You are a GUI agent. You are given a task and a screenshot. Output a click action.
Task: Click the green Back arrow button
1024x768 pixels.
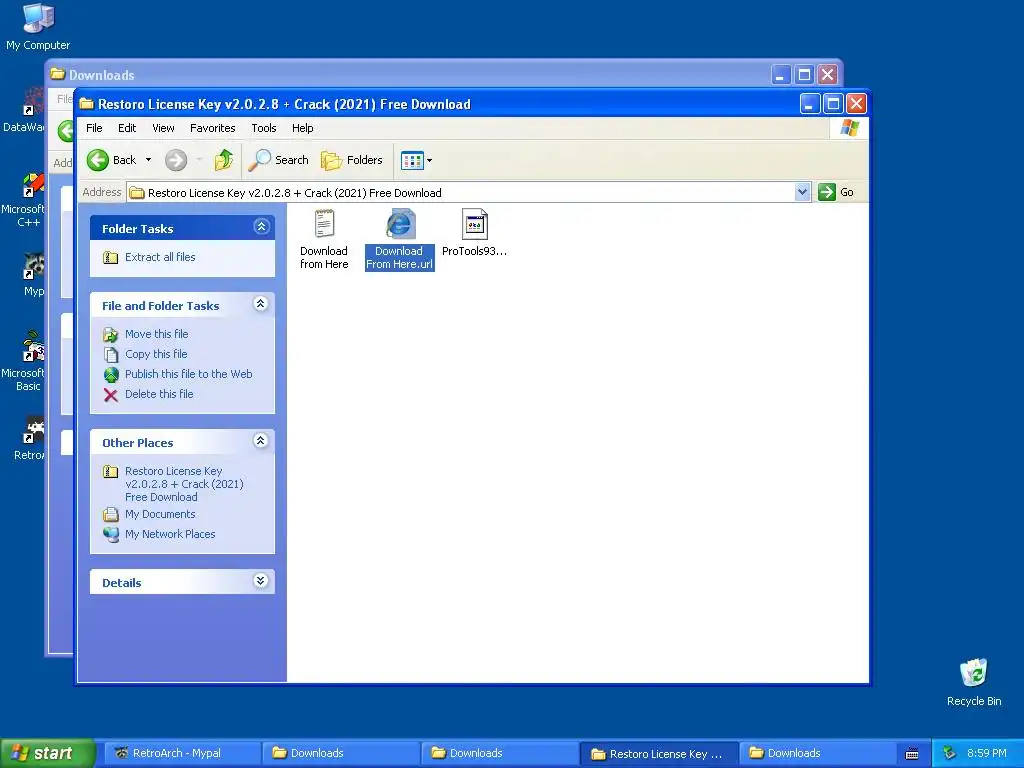coord(98,160)
